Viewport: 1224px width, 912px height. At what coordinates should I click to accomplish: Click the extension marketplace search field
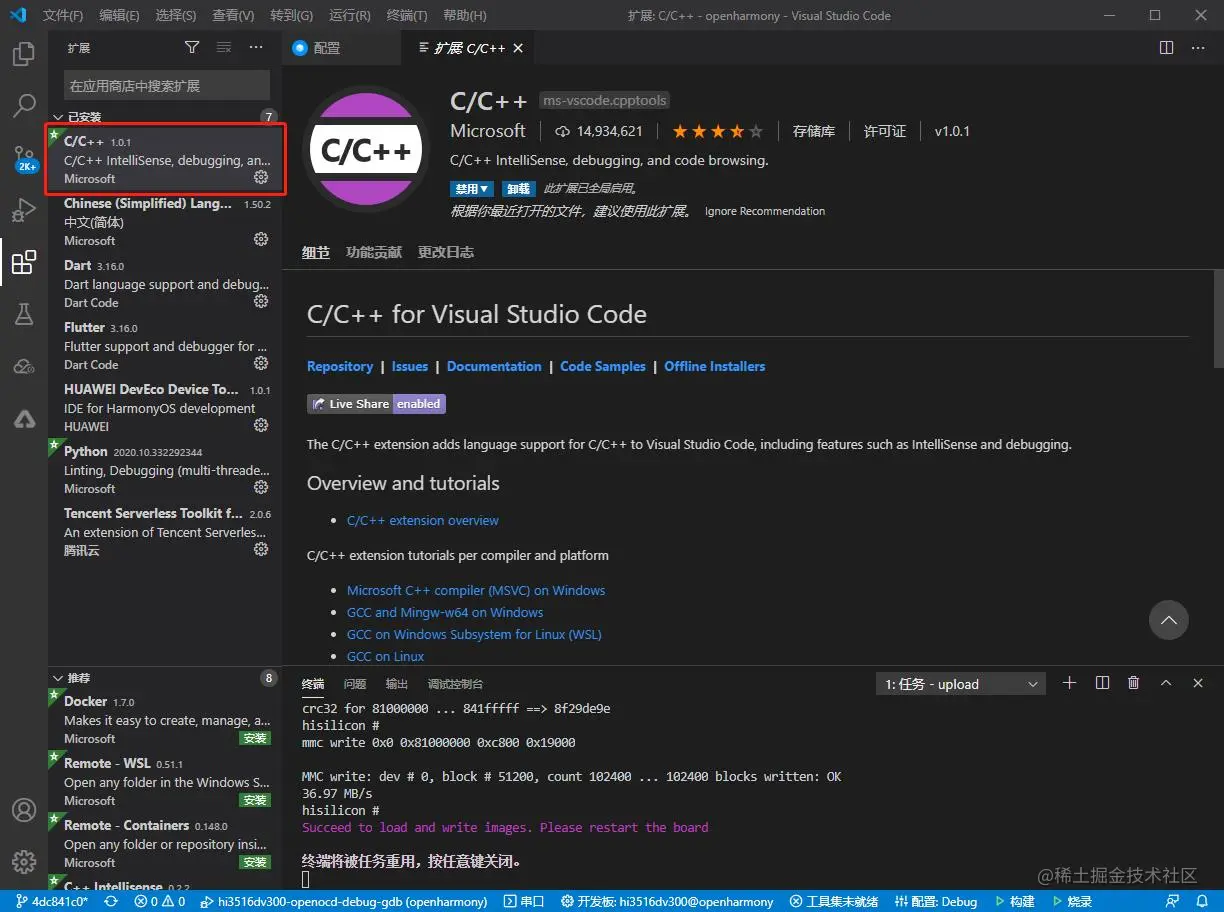167,85
